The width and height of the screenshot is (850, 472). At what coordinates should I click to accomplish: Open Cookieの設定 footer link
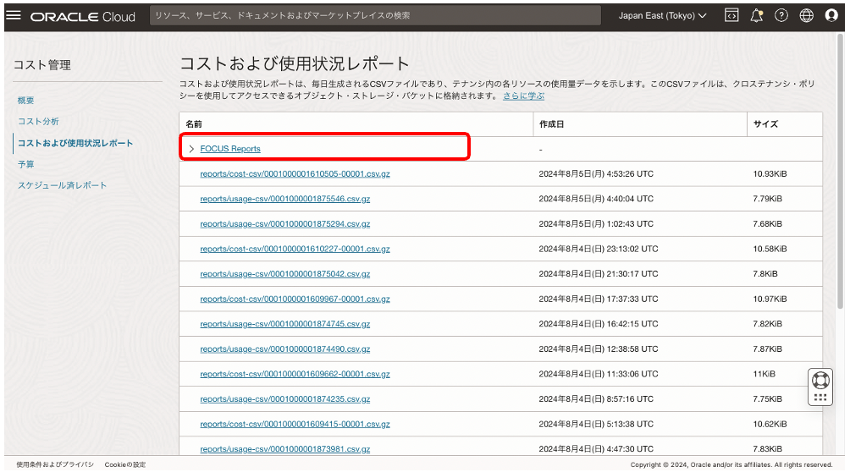click(125, 464)
